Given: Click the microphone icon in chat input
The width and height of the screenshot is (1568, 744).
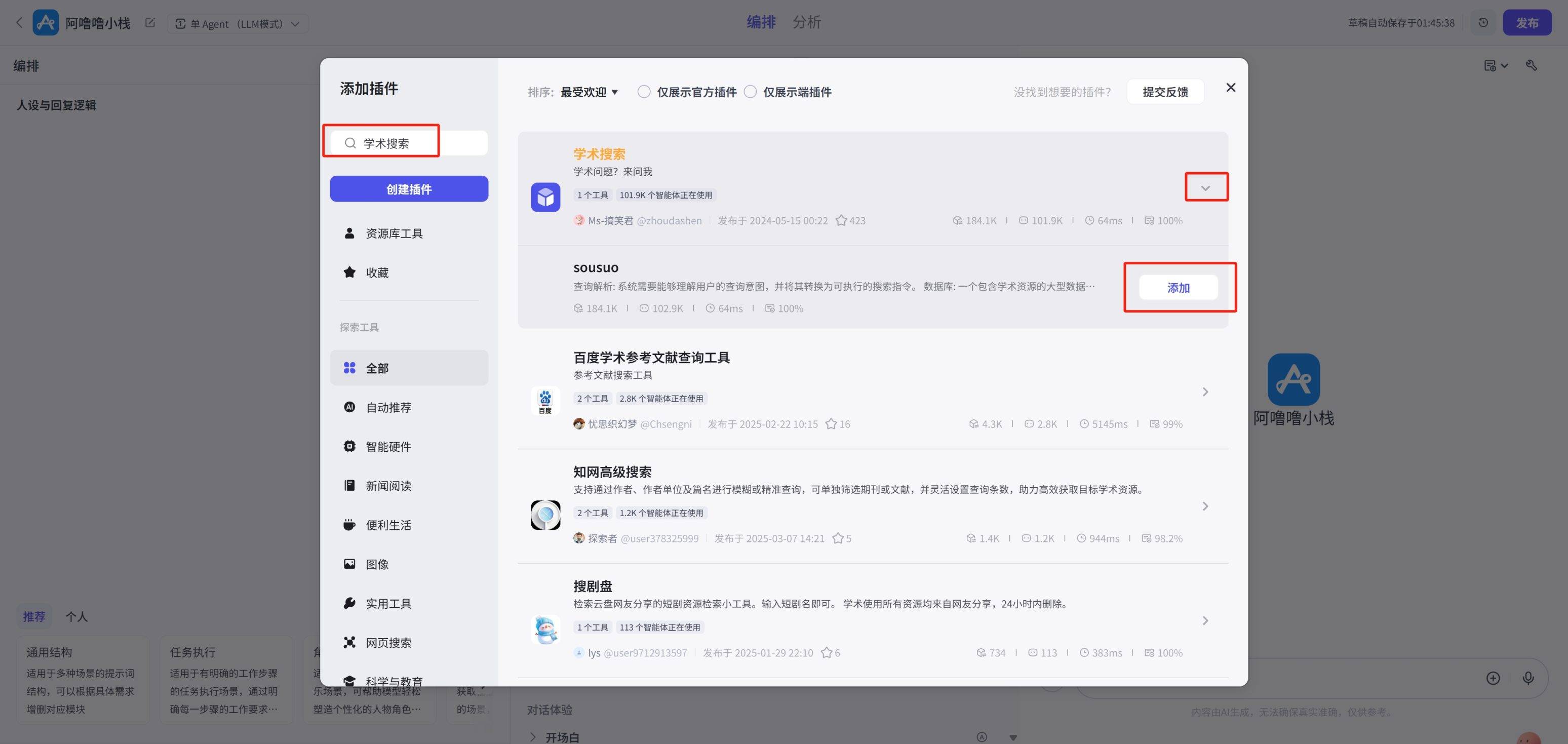Looking at the screenshot, I should pyautogui.click(x=1528, y=678).
